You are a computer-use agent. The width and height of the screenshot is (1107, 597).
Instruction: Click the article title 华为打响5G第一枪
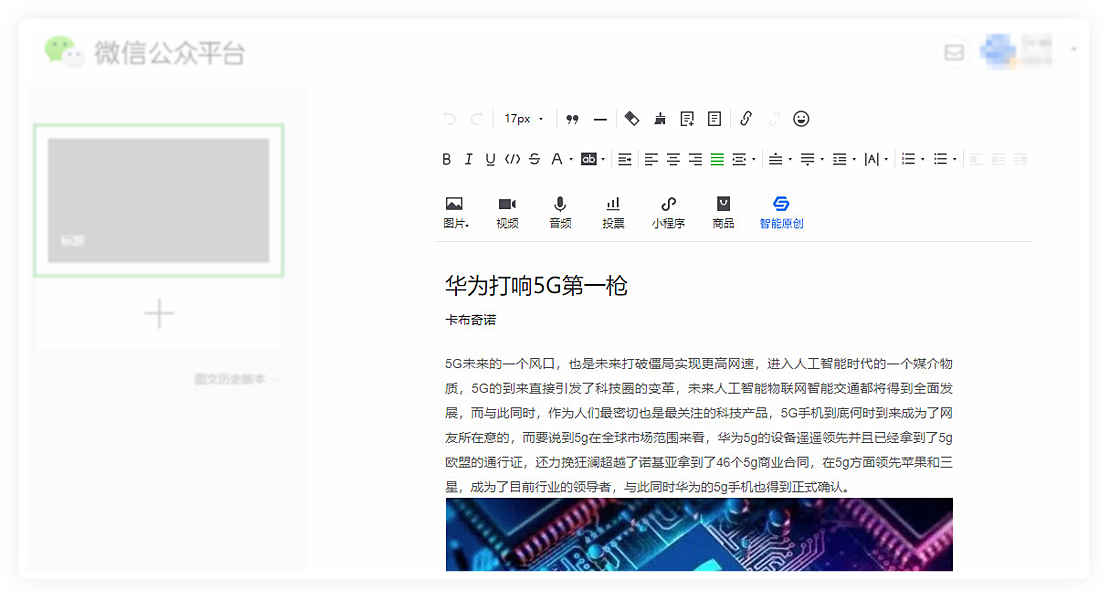[536, 286]
